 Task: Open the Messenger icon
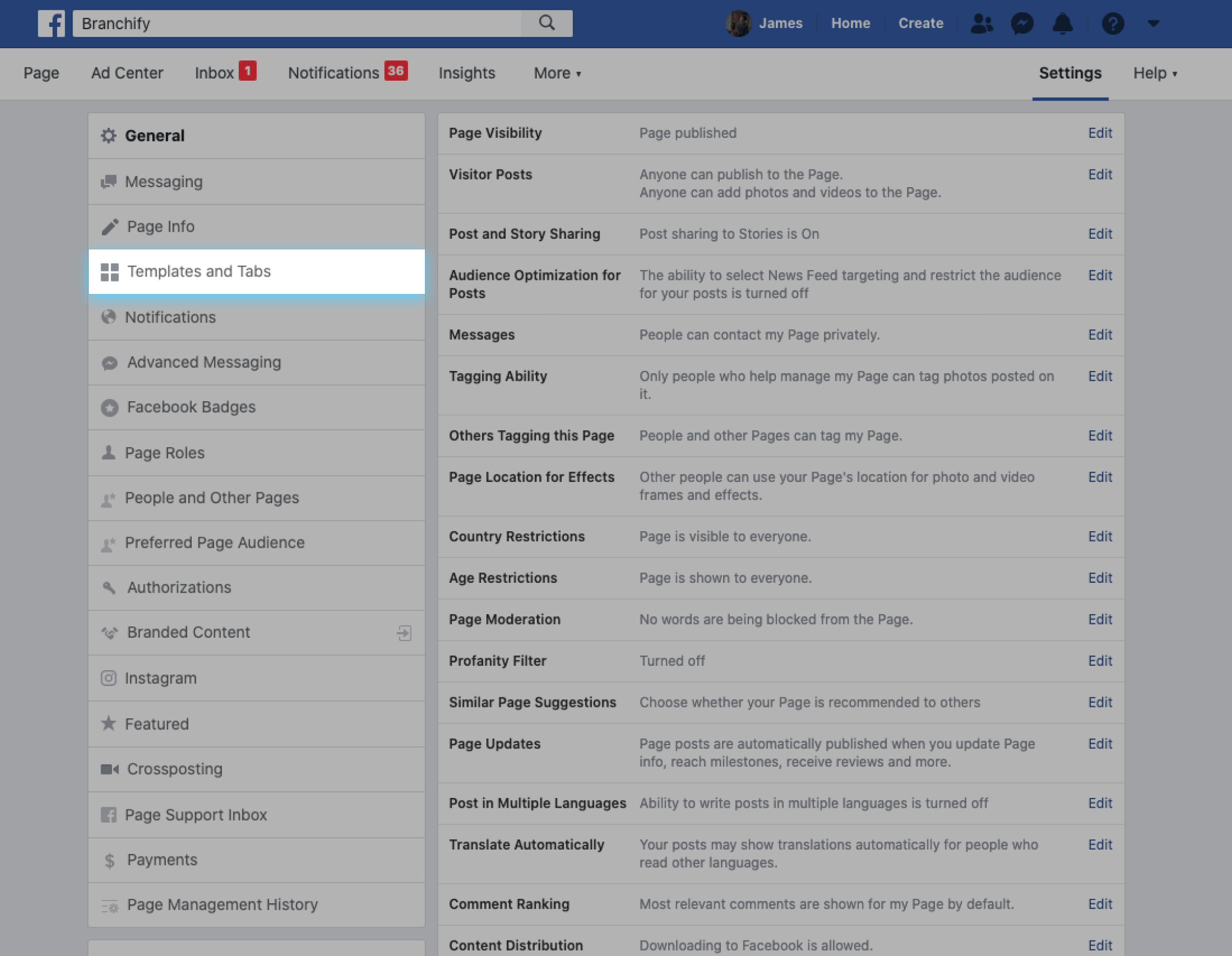[1022, 24]
